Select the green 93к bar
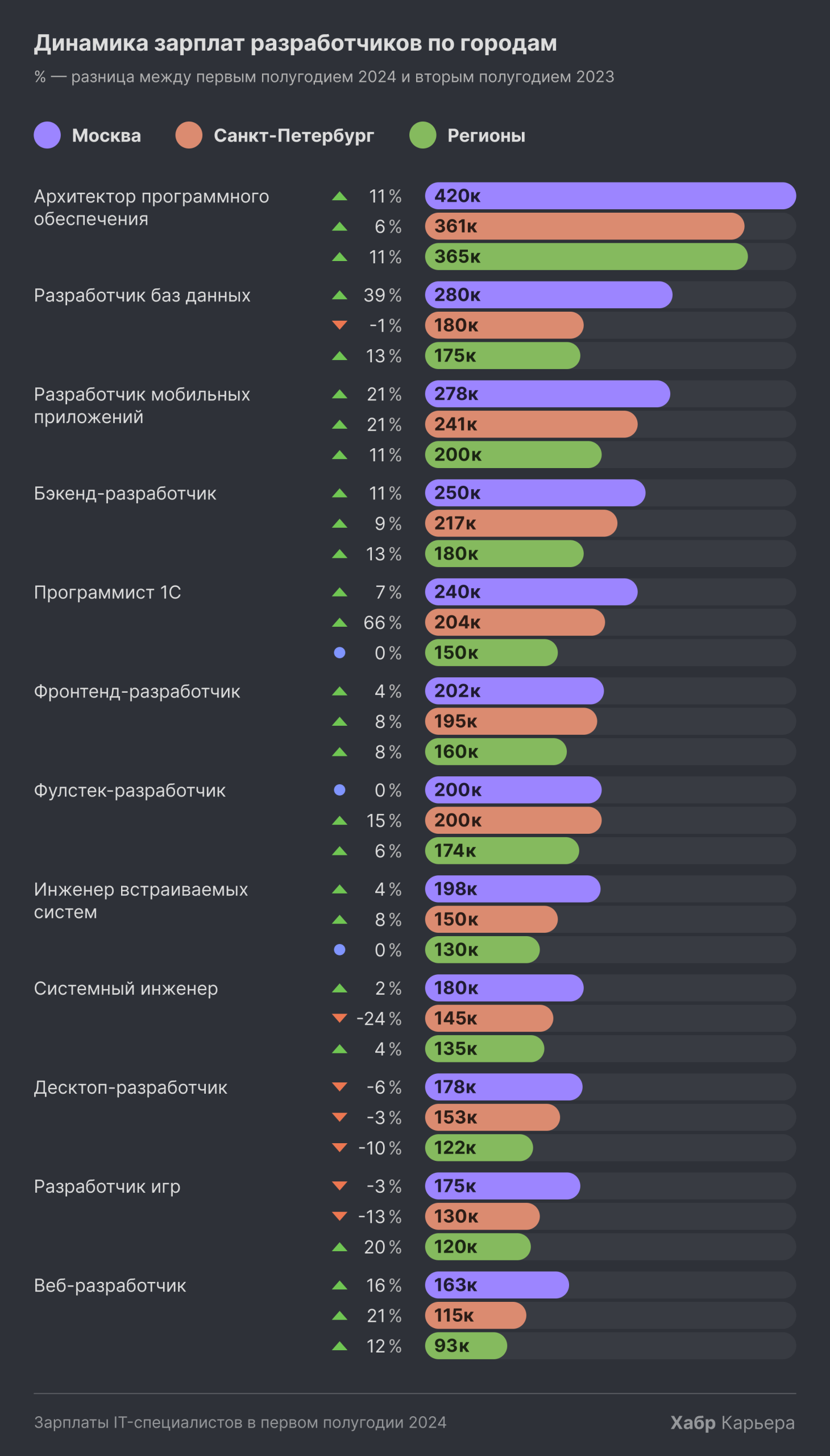The image size is (830, 1456). 466,1346
